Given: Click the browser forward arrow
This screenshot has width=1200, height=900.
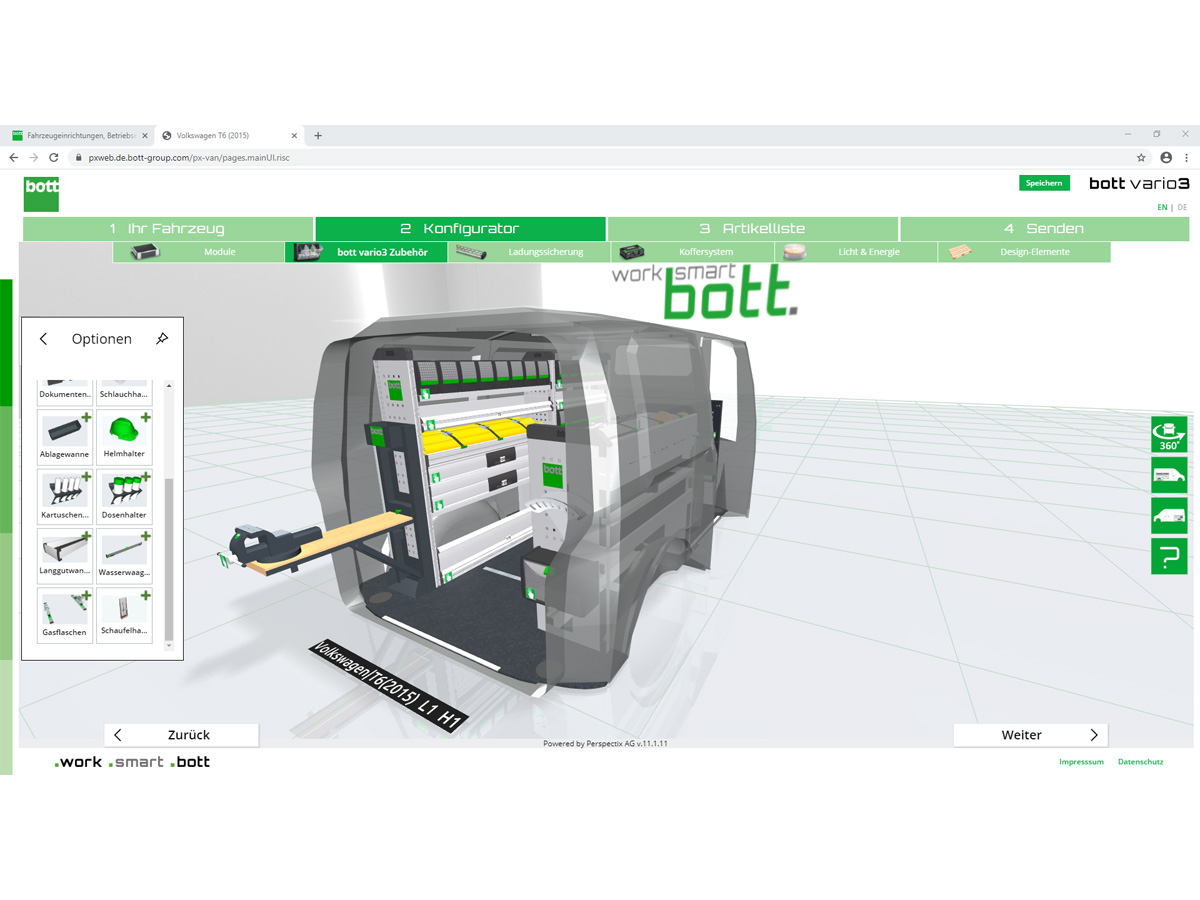Looking at the screenshot, I should (34, 157).
